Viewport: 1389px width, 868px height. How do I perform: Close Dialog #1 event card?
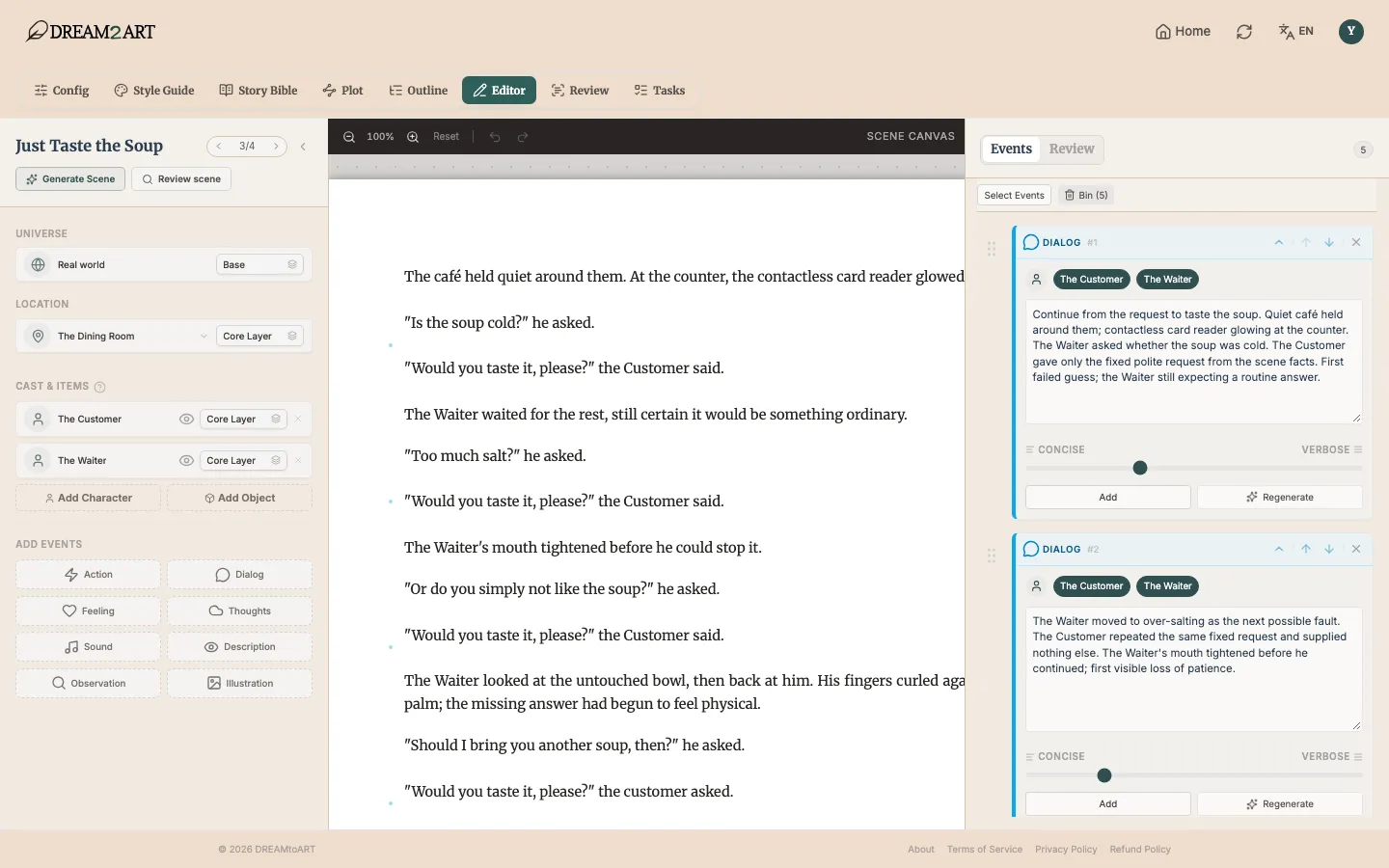point(1356,242)
